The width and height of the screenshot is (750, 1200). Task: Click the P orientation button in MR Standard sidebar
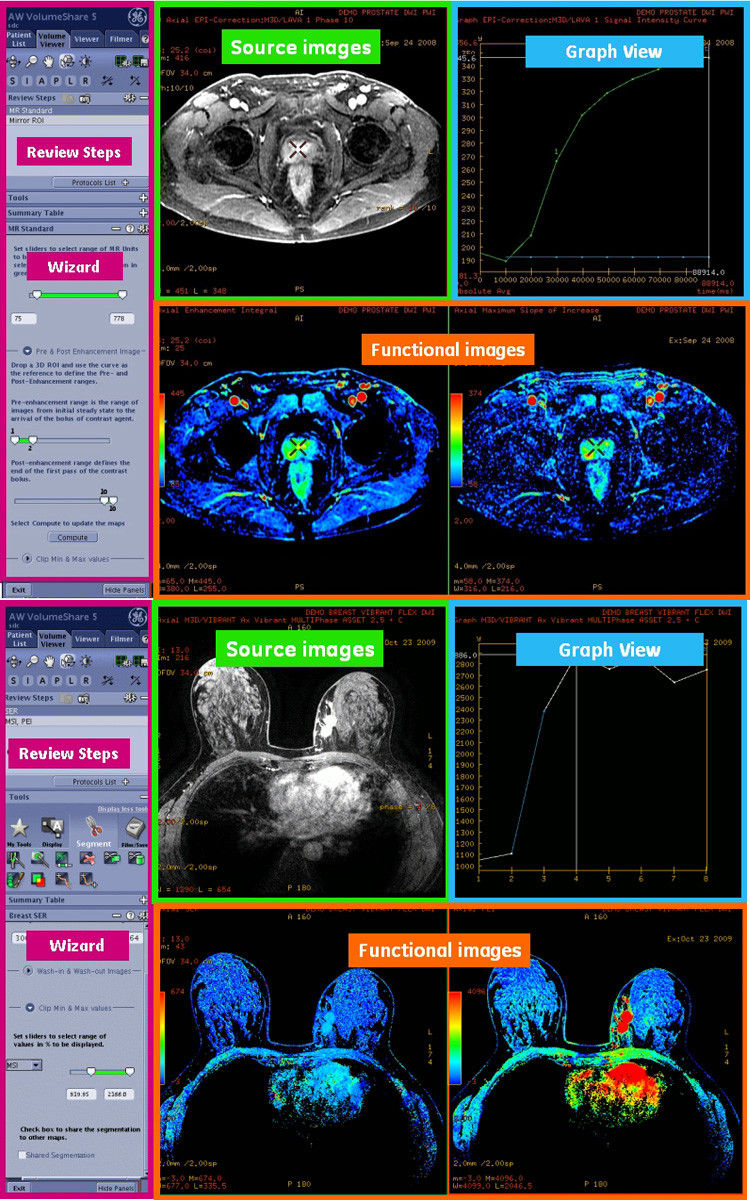(56, 81)
